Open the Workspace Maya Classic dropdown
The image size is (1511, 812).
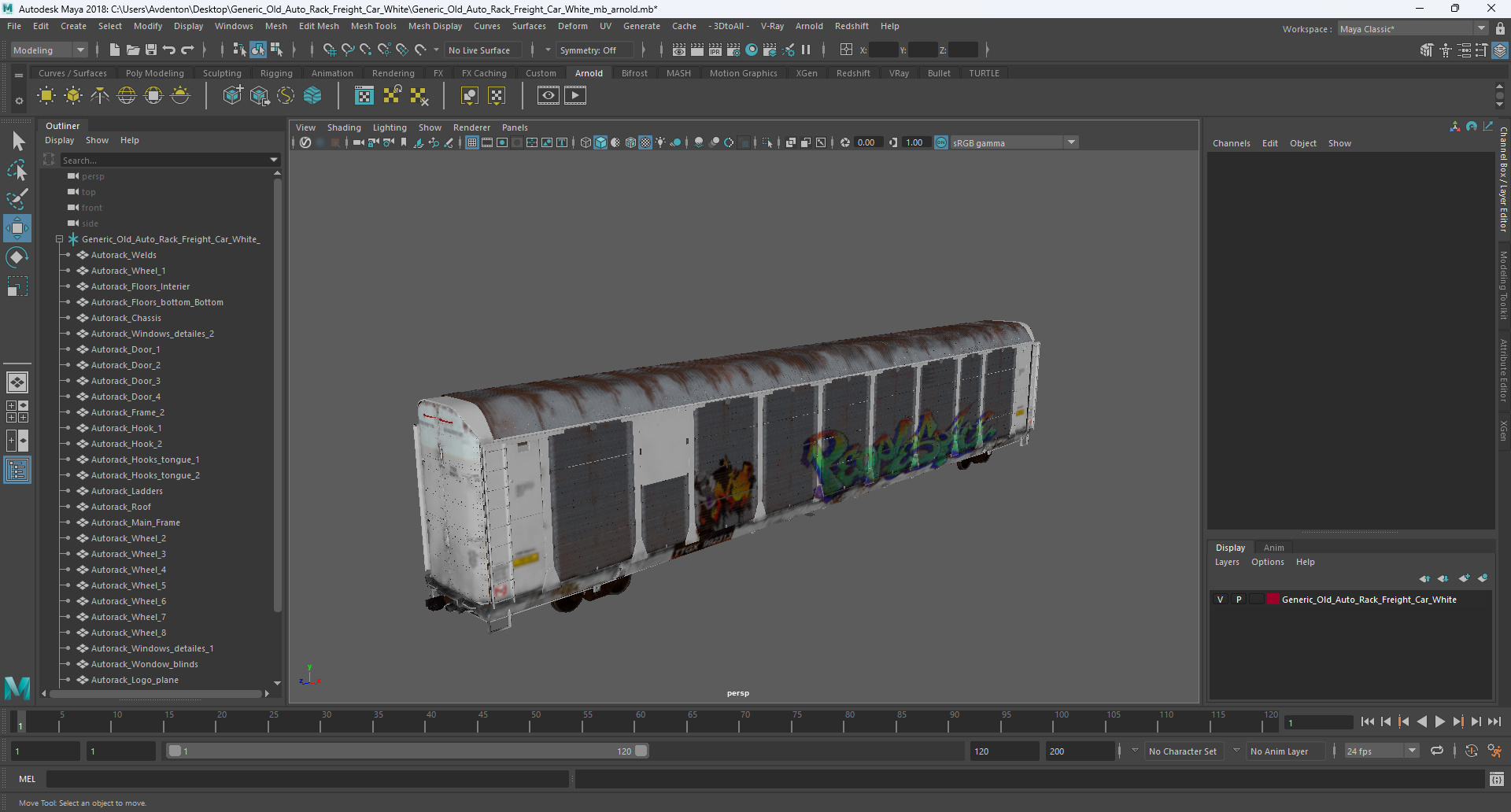1413,29
